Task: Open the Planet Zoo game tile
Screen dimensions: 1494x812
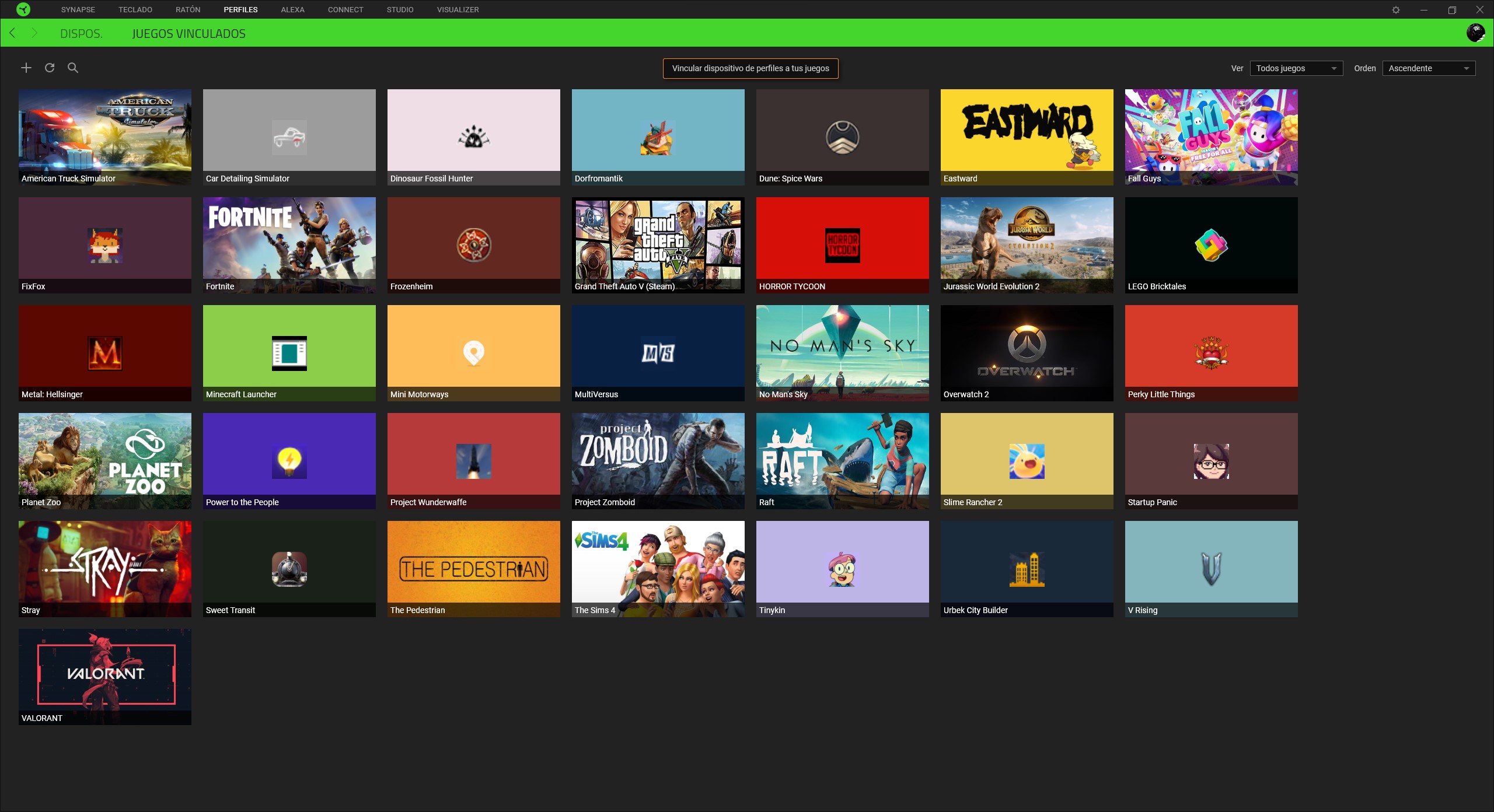Action: click(x=105, y=461)
